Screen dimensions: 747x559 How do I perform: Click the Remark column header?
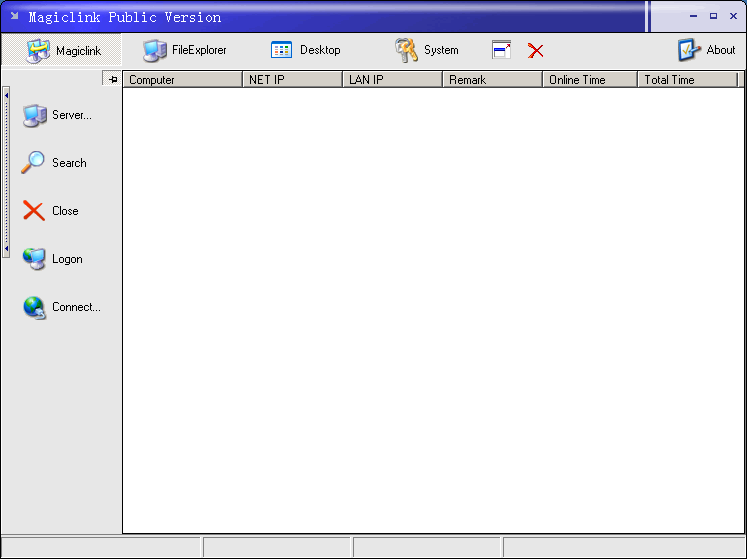[492, 80]
